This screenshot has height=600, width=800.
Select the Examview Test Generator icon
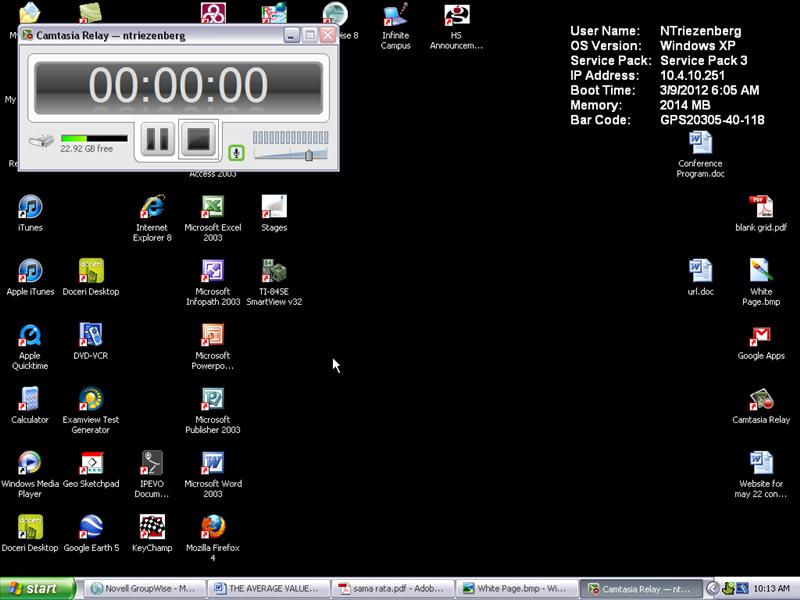(91, 410)
